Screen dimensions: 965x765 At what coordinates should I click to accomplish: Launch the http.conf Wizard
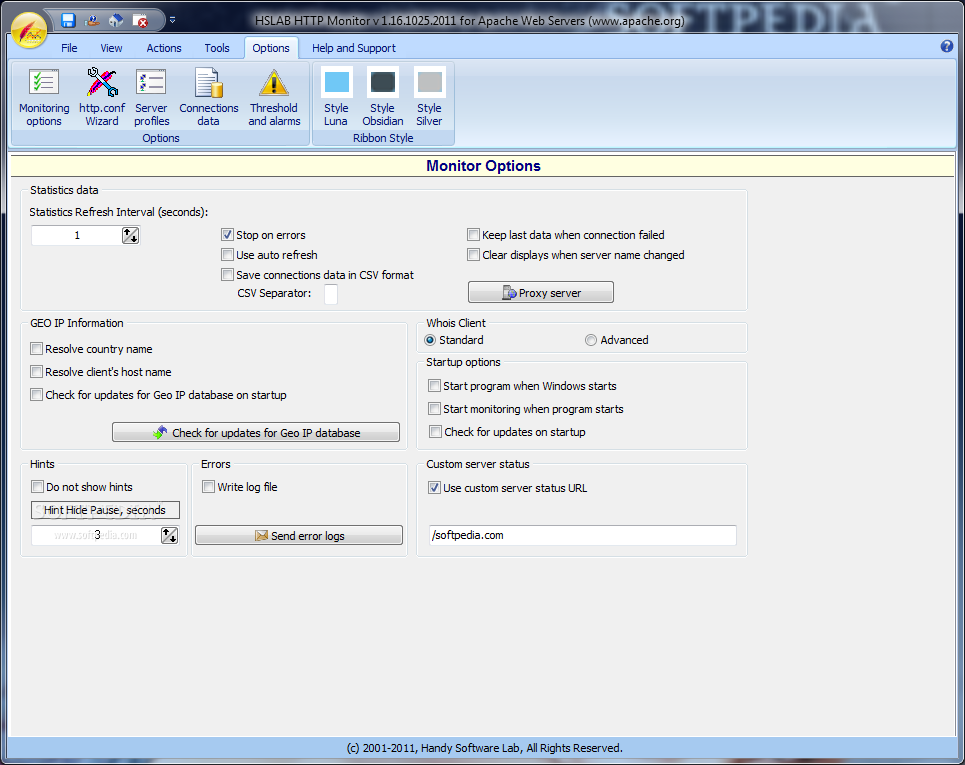102,97
